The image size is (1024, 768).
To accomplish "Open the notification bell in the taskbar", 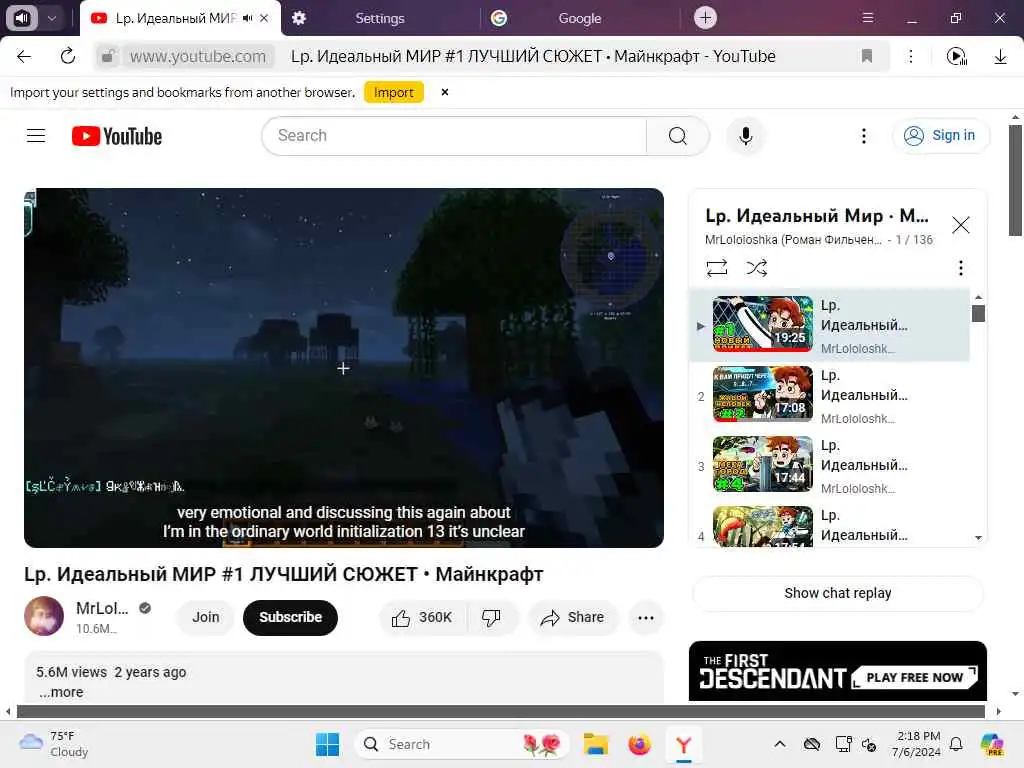I will (956, 744).
